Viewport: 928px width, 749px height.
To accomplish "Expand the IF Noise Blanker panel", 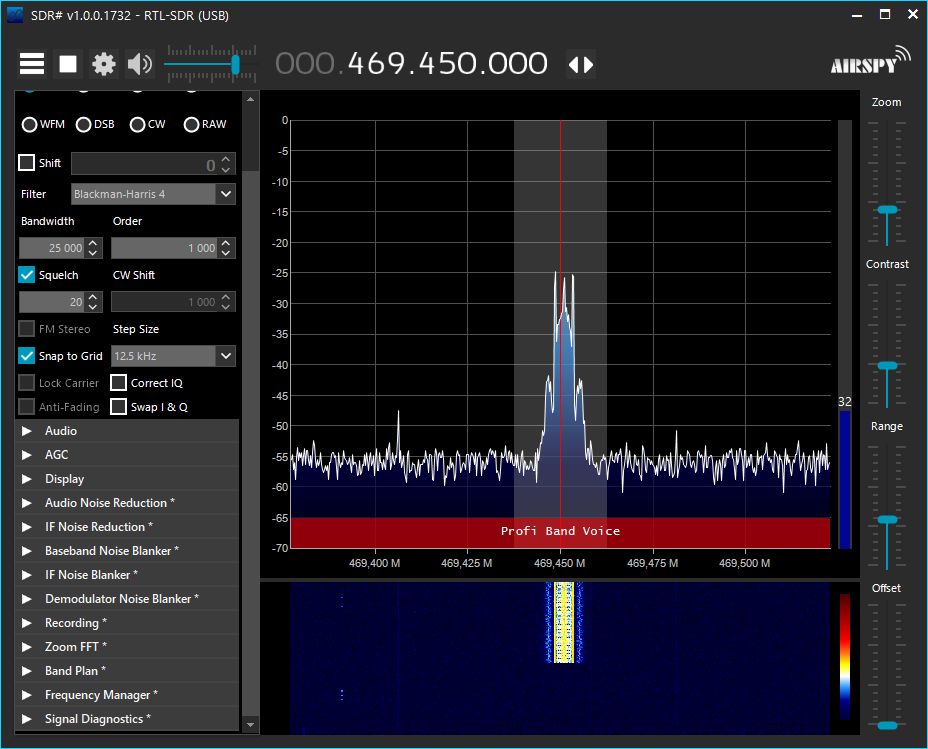I will [127, 574].
